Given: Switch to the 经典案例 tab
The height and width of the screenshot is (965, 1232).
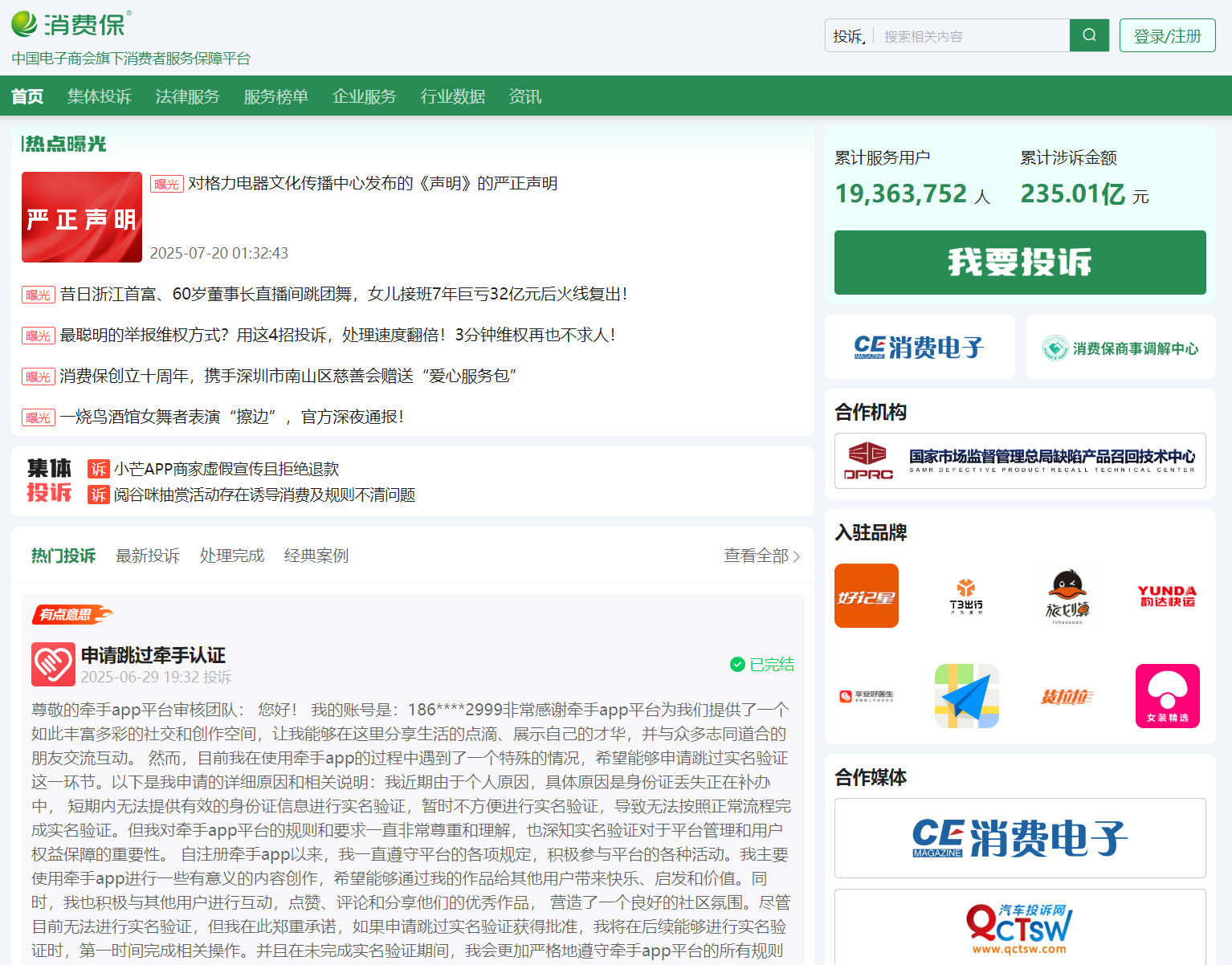Looking at the screenshot, I should click(316, 556).
